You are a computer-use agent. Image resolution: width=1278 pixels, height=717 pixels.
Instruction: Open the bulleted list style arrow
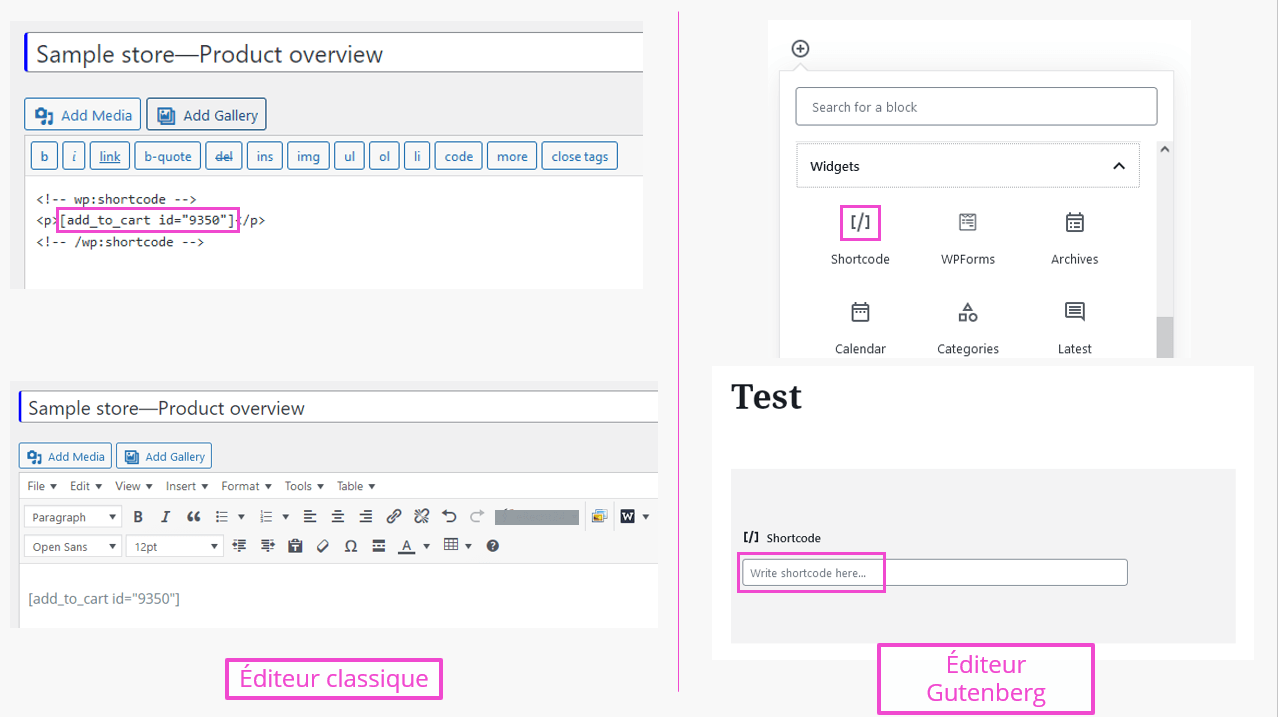(x=242, y=517)
